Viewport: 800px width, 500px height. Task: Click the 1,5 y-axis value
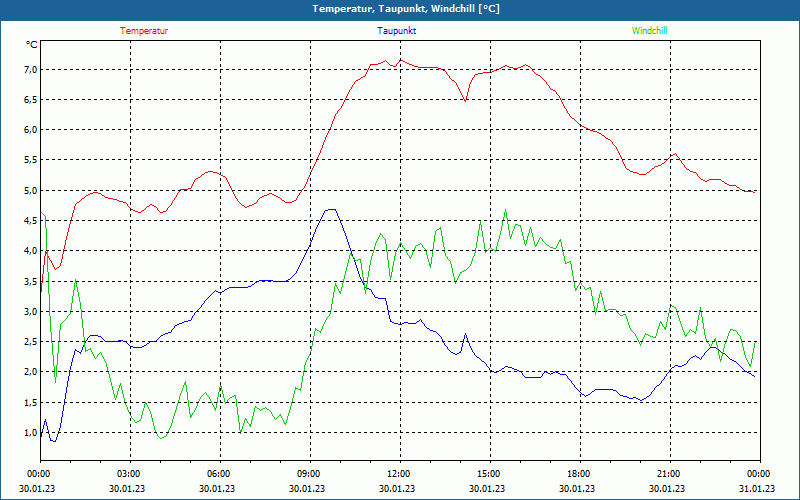point(31,402)
